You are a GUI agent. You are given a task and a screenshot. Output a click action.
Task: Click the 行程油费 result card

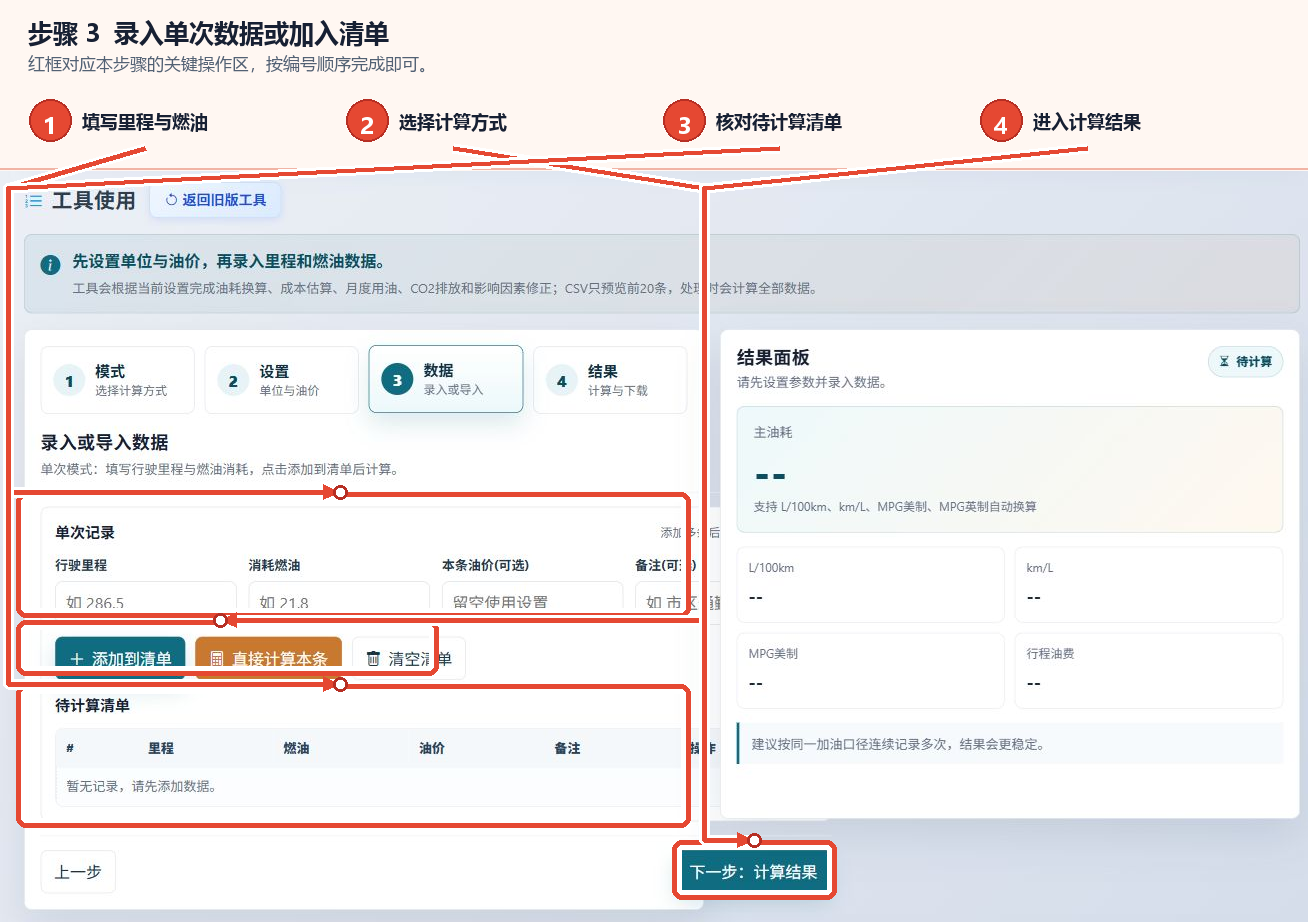(x=1148, y=670)
